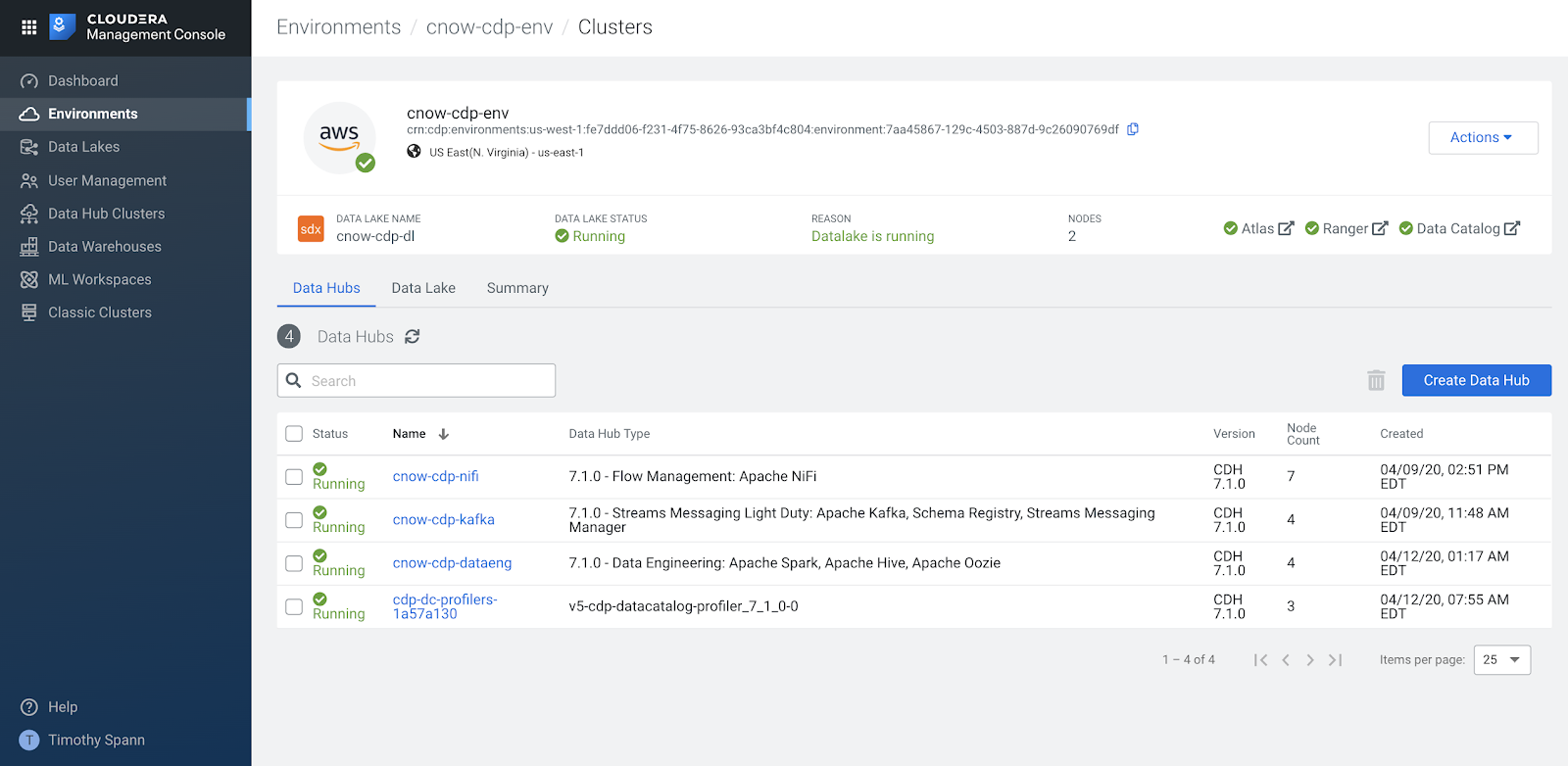The height and width of the screenshot is (766, 1568).
Task: Click the Data Lakes sidebar icon
Action: [29, 147]
